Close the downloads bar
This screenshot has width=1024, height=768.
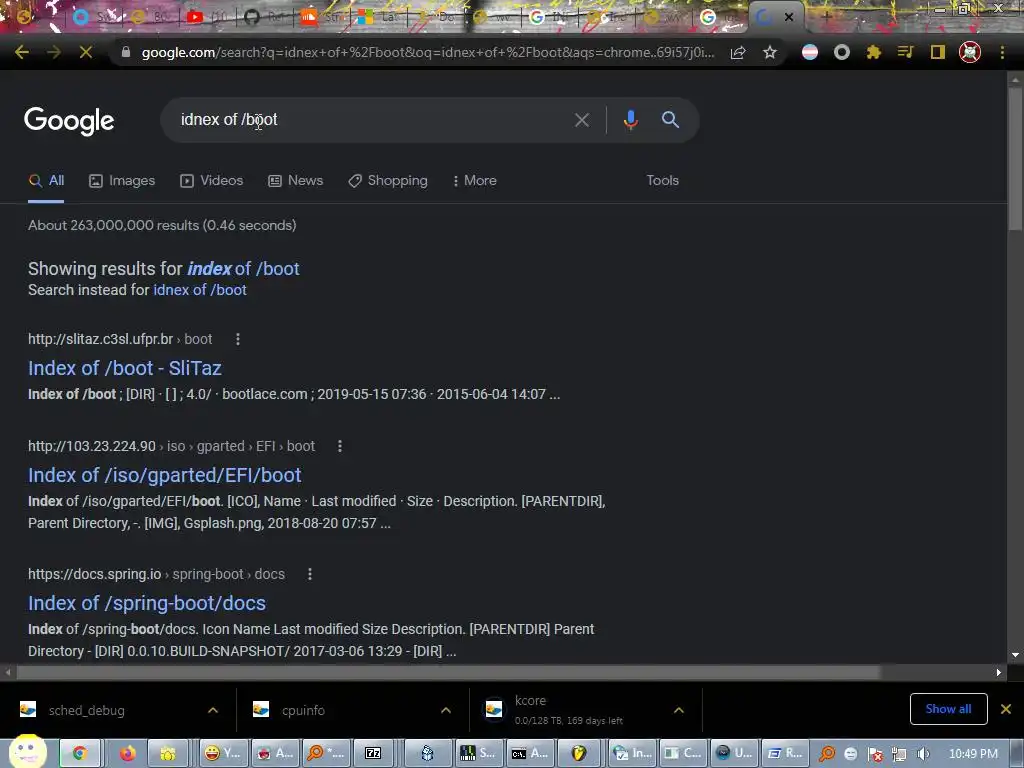pos(1006,709)
